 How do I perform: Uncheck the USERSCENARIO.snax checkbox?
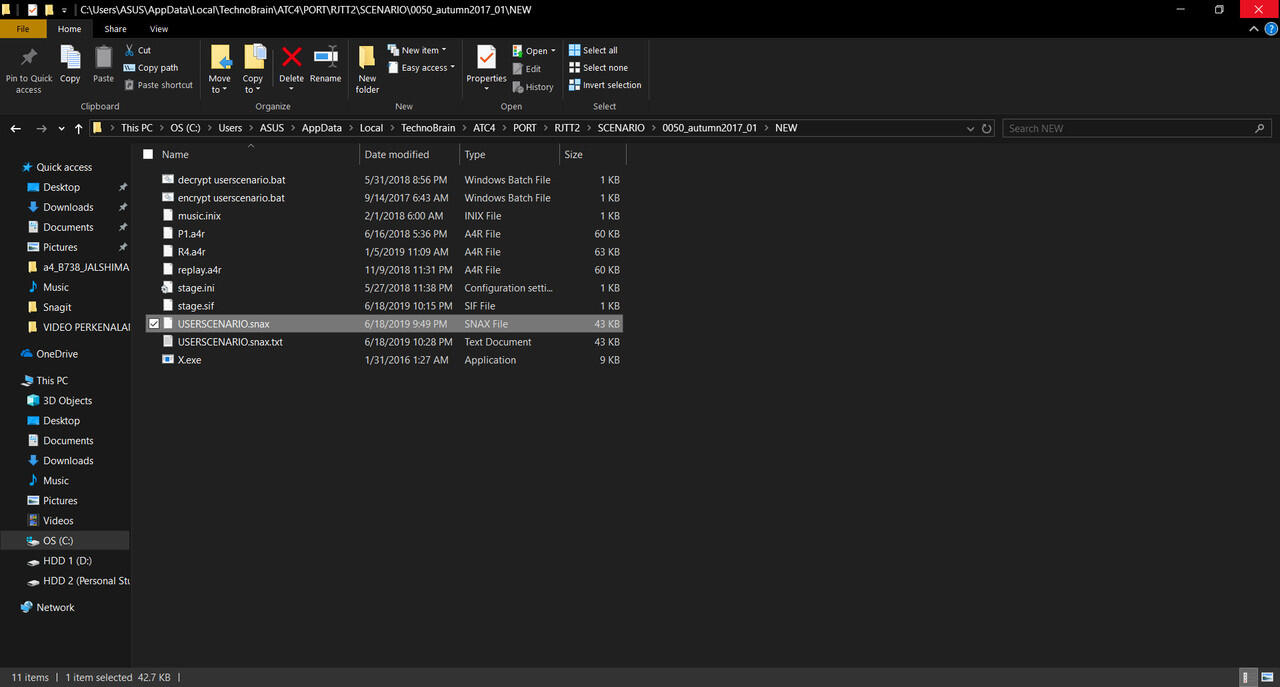click(x=153, y=324)
